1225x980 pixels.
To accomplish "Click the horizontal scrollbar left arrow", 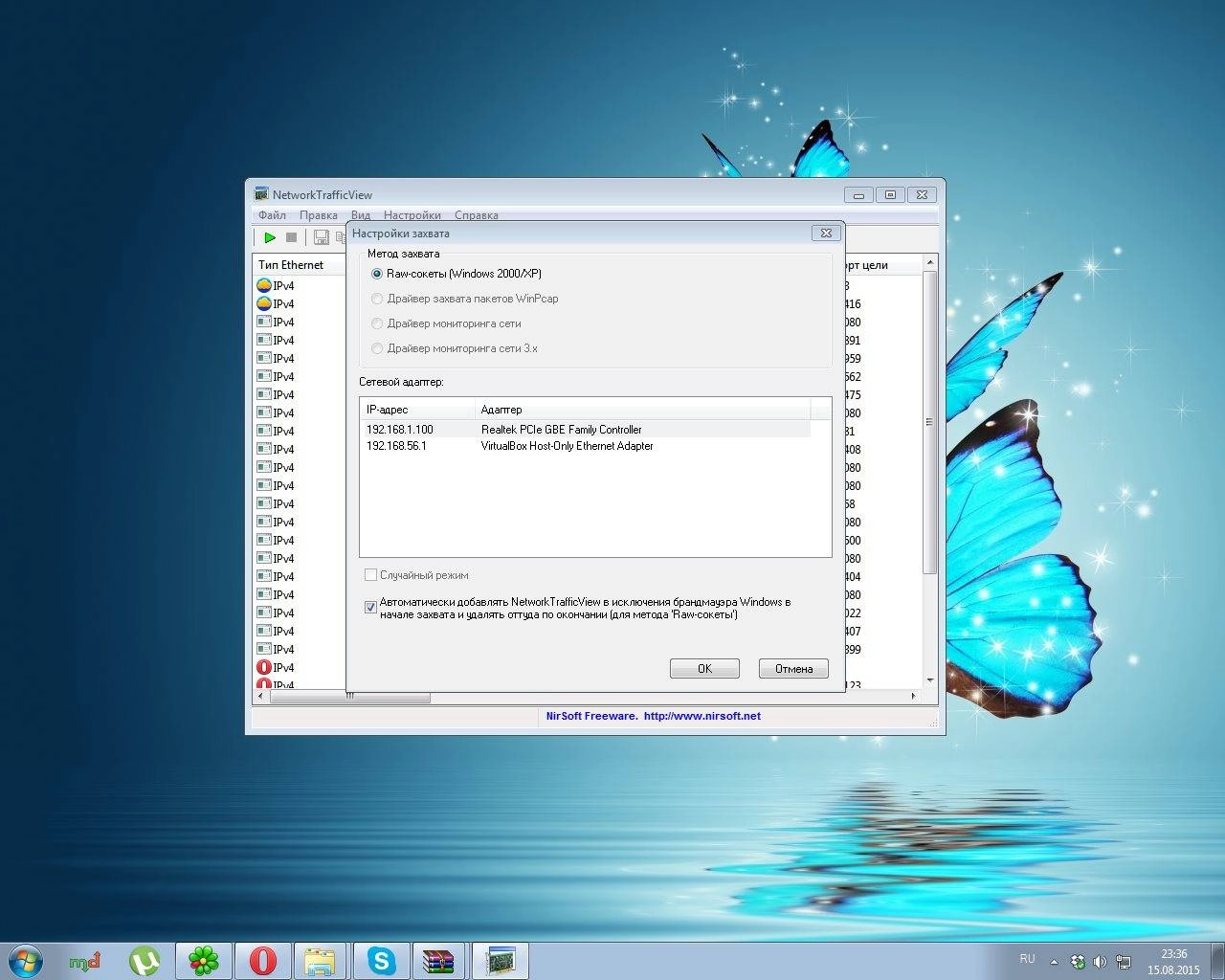I will (x=261, y=697).
